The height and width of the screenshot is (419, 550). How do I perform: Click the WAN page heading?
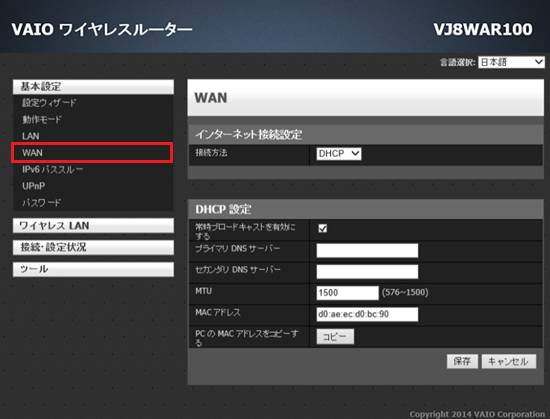(x=211, y=97)
